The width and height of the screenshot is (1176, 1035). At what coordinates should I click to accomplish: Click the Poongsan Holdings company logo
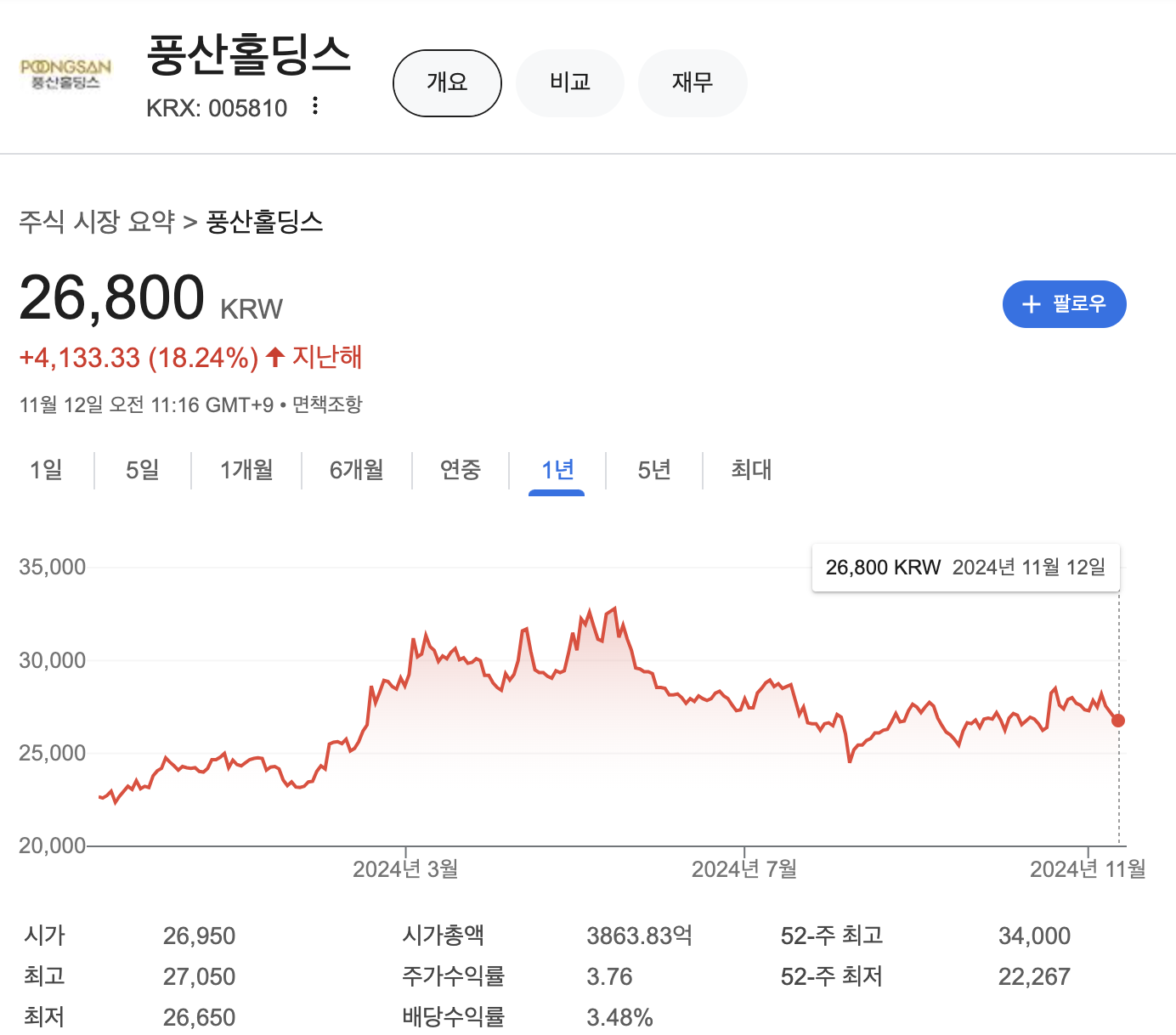(x=66, y=74)
